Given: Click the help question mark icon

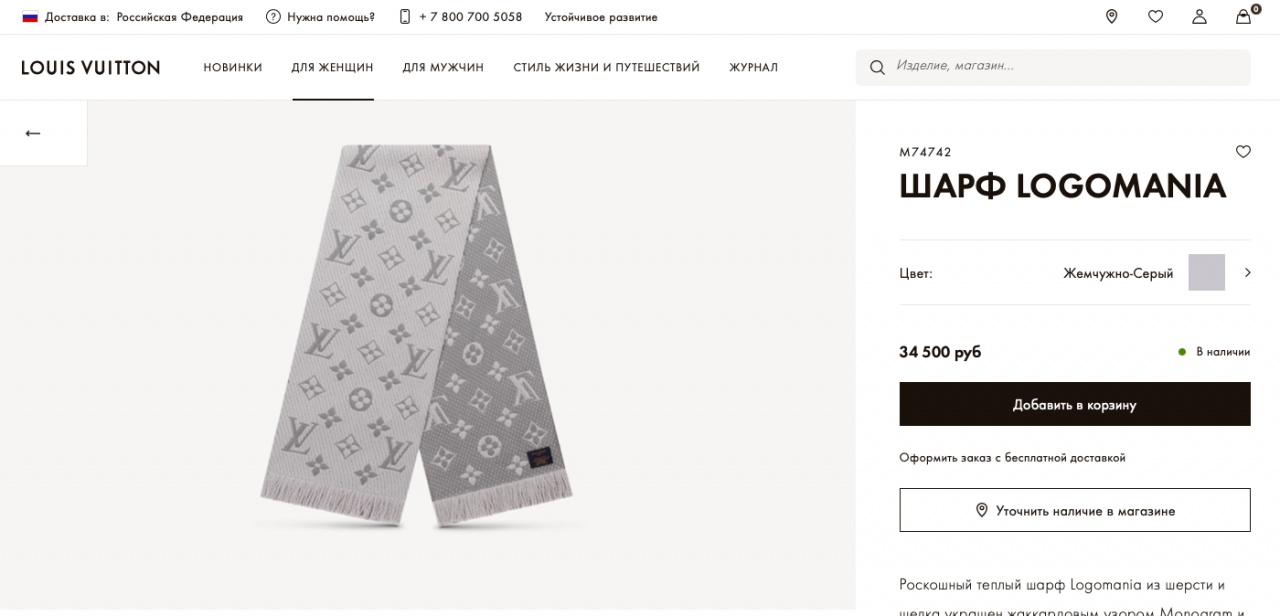Looking at the screenshot, I should tap(273, 17).
